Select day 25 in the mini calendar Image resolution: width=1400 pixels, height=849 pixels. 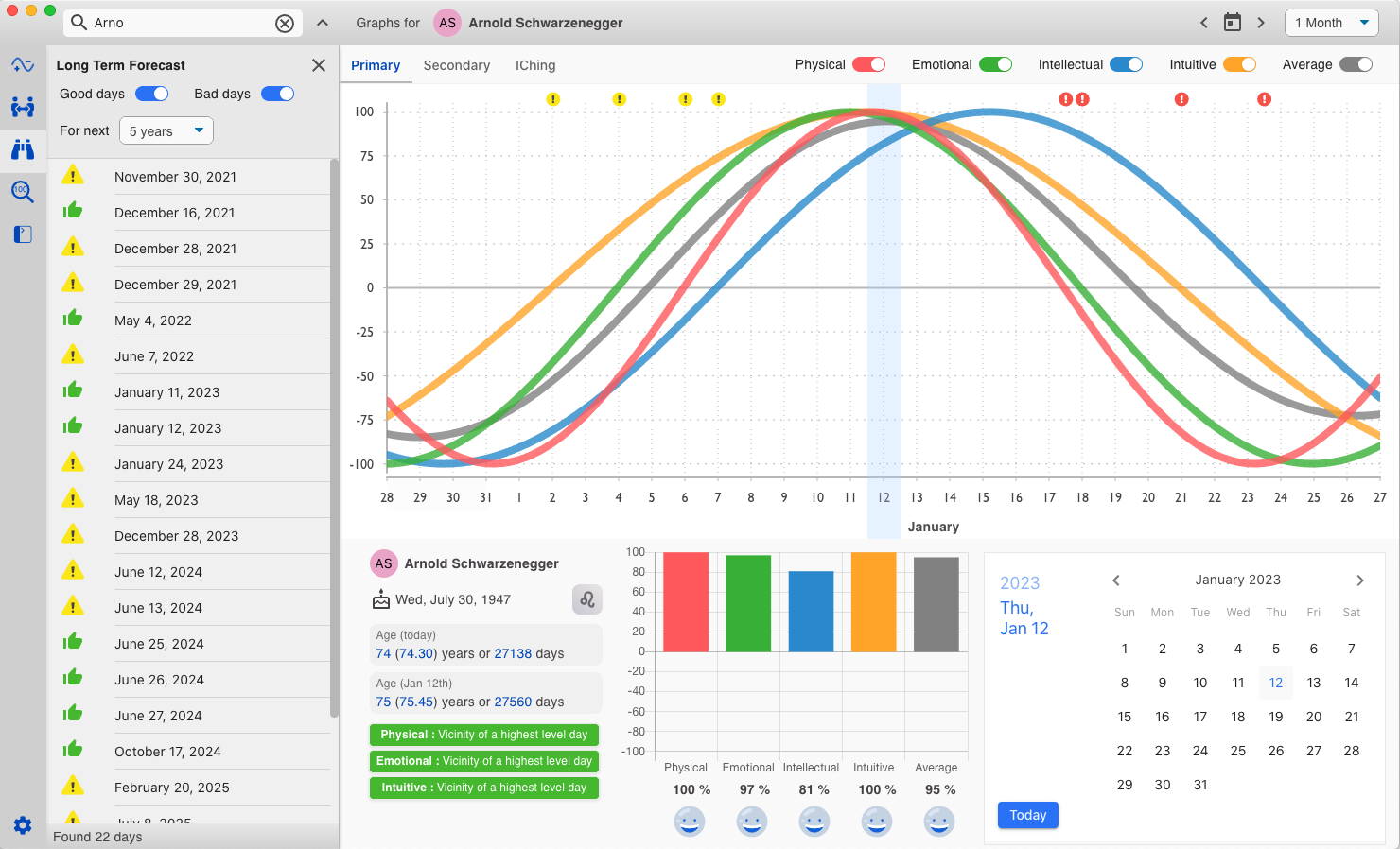click(1238, 751)
